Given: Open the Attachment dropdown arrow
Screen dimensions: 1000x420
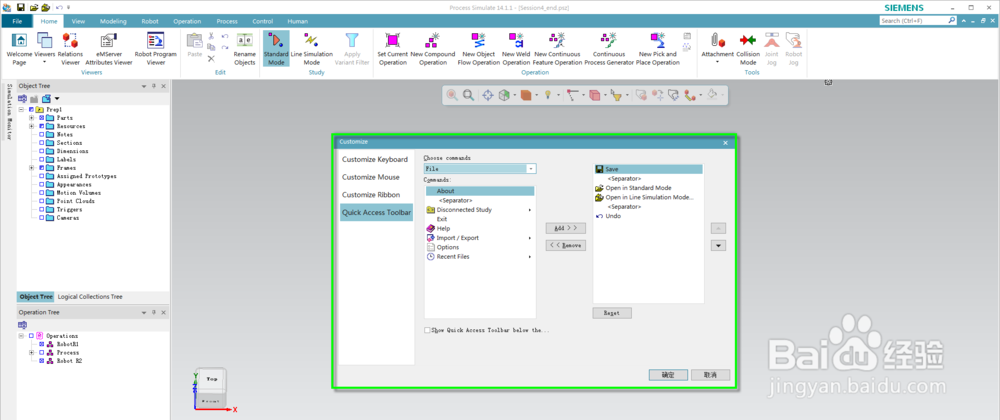Looking at the screenshot, I should click(717, 62).
